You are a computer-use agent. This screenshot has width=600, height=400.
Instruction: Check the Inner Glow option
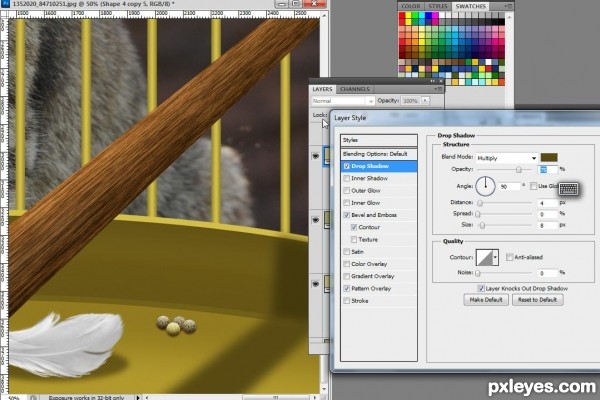pyautogui.click(x=347, y=203)
